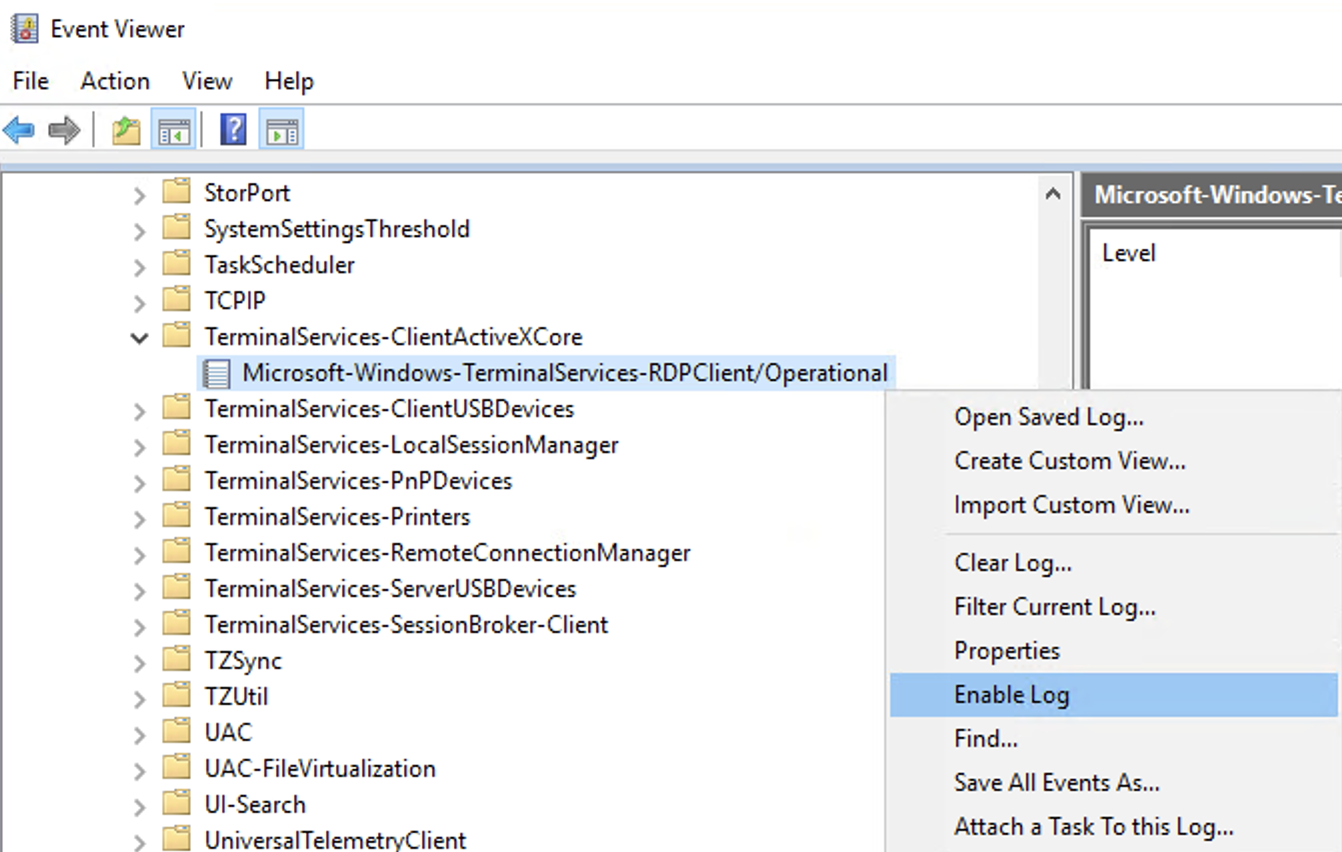The image size is (1342, 852).
Task: Click the UAC folder icon
Action: pos(177,732)
